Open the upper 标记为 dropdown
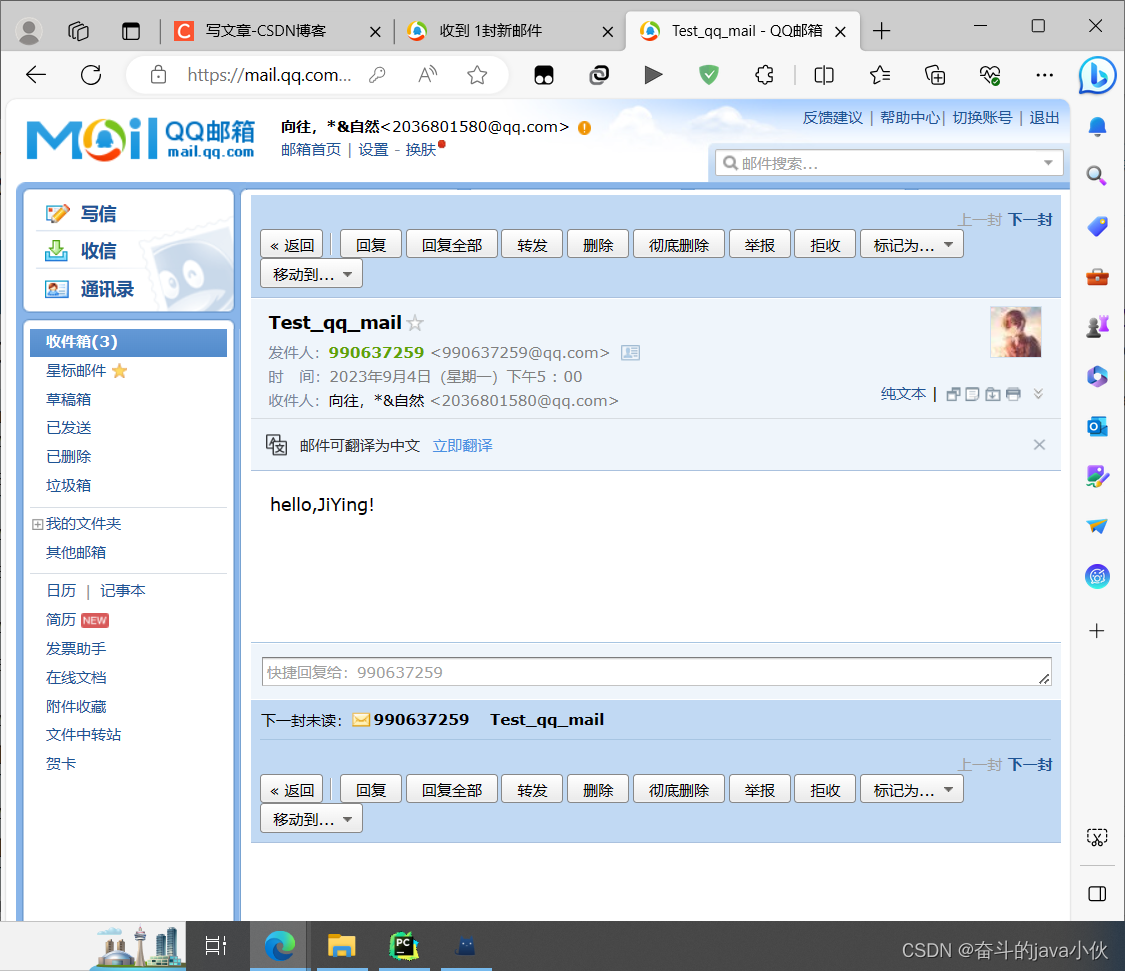The width and height of the screenshot is (1125, 971). (911, 245)
